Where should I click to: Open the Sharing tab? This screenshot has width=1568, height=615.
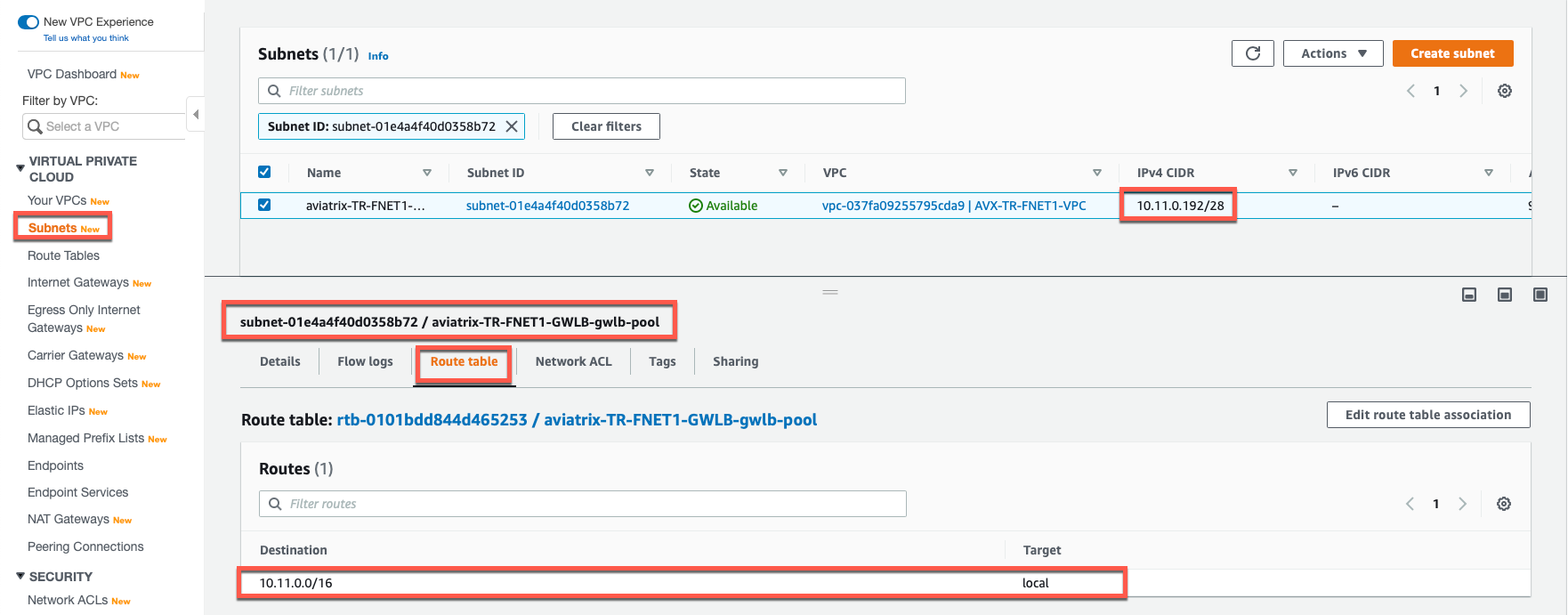click(x=736, y=361)
